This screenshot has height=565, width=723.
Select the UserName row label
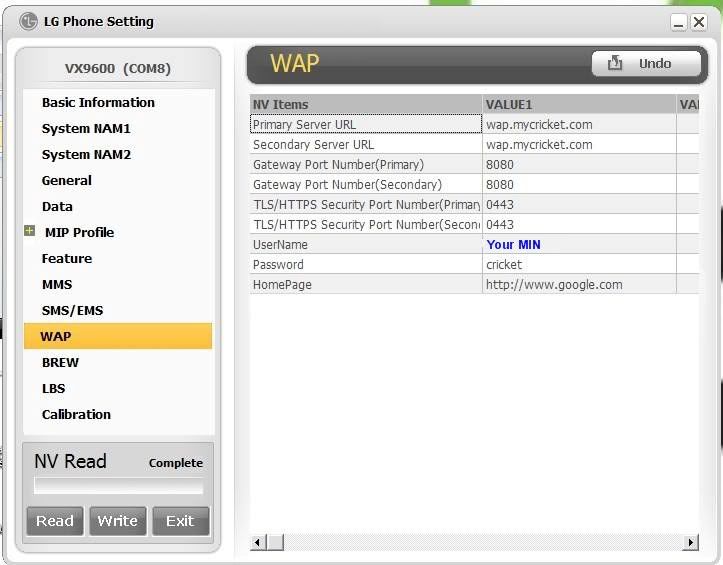[x=366, y=244]
